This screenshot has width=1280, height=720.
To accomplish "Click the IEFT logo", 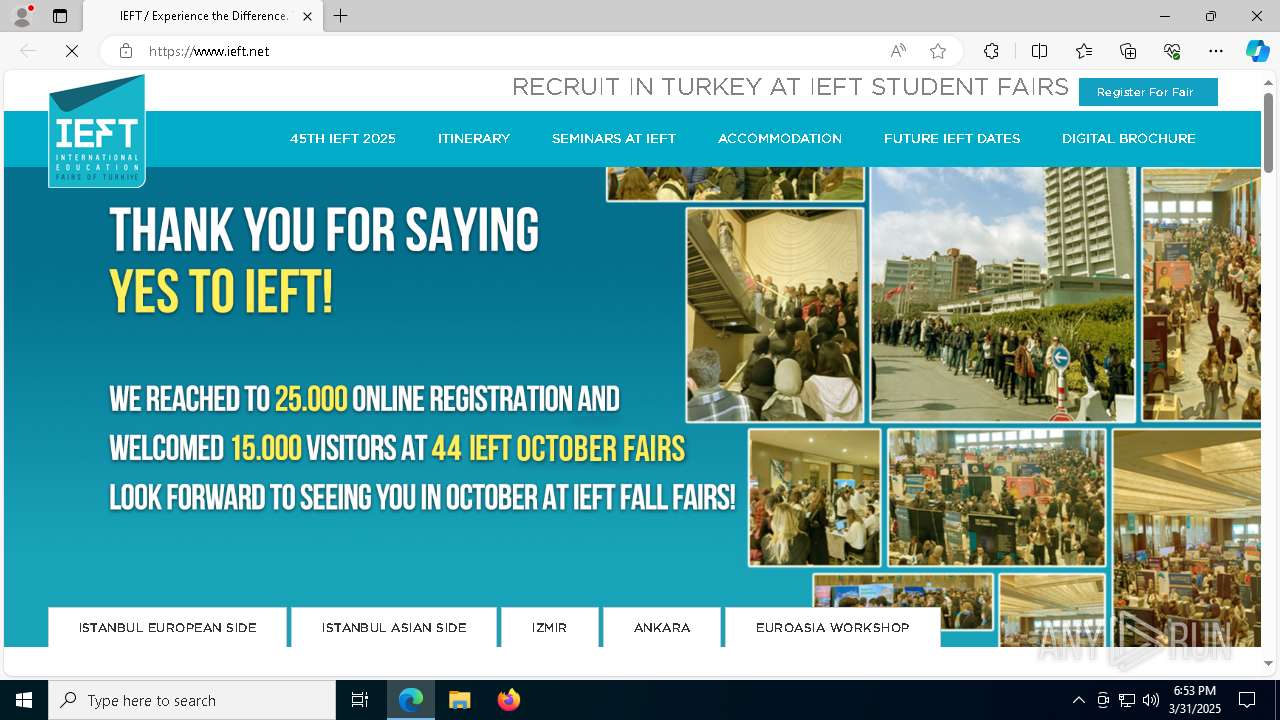I will click(x=97, y=131).
